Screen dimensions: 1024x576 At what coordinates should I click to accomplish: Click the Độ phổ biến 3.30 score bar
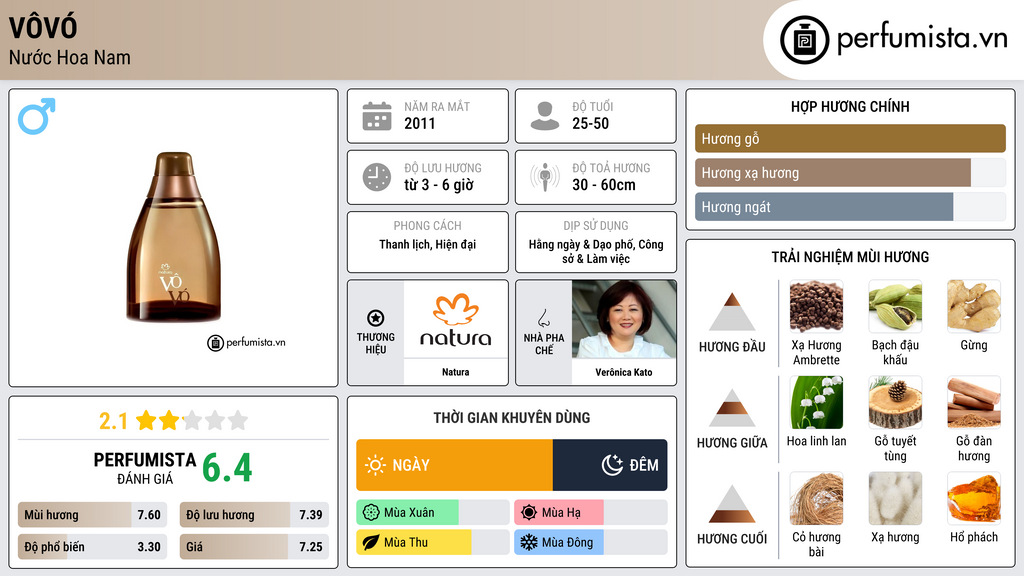(93, 547)
